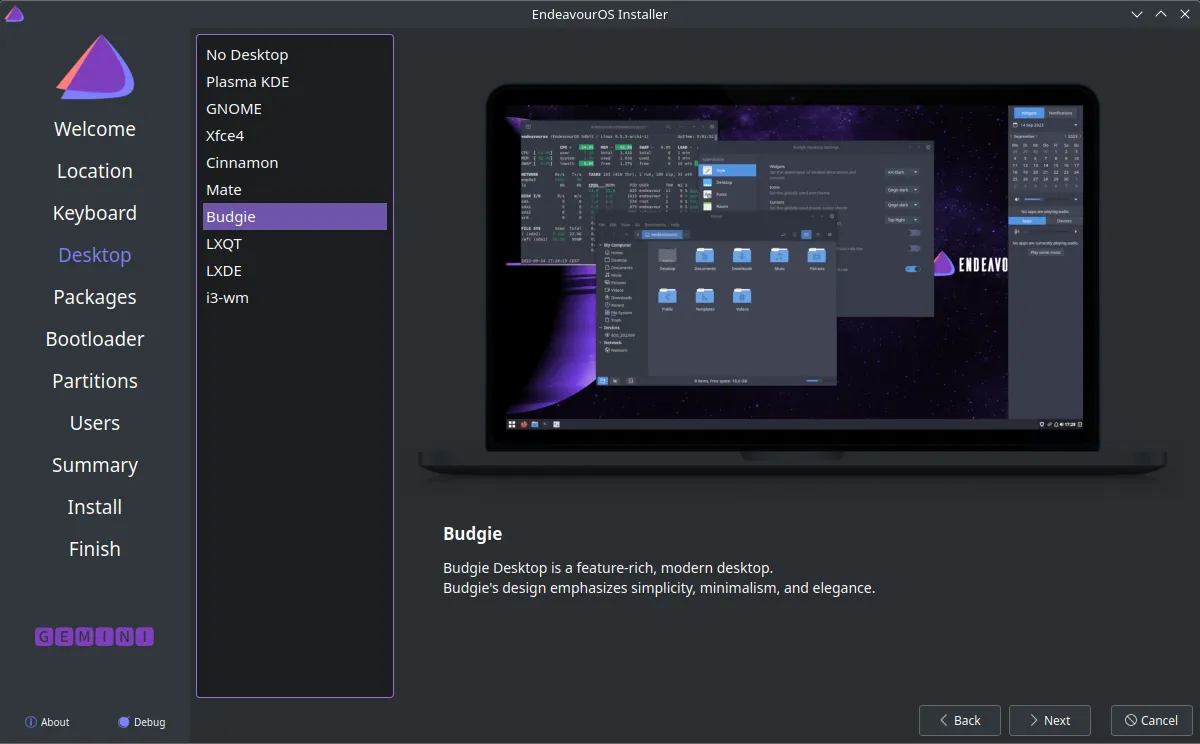The height and width of the screenshot is (744, 1200).
Task: Click the titlebar app icon
Action: pyautogui.click(x=14, y=14)
